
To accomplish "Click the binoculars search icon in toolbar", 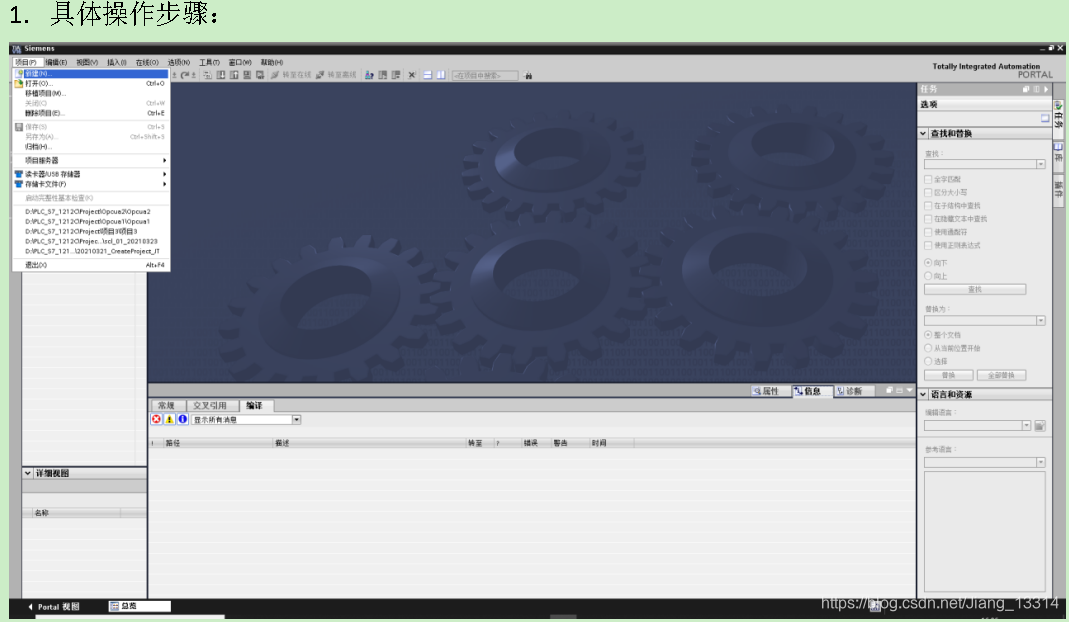I will click(x=528, y=76).
